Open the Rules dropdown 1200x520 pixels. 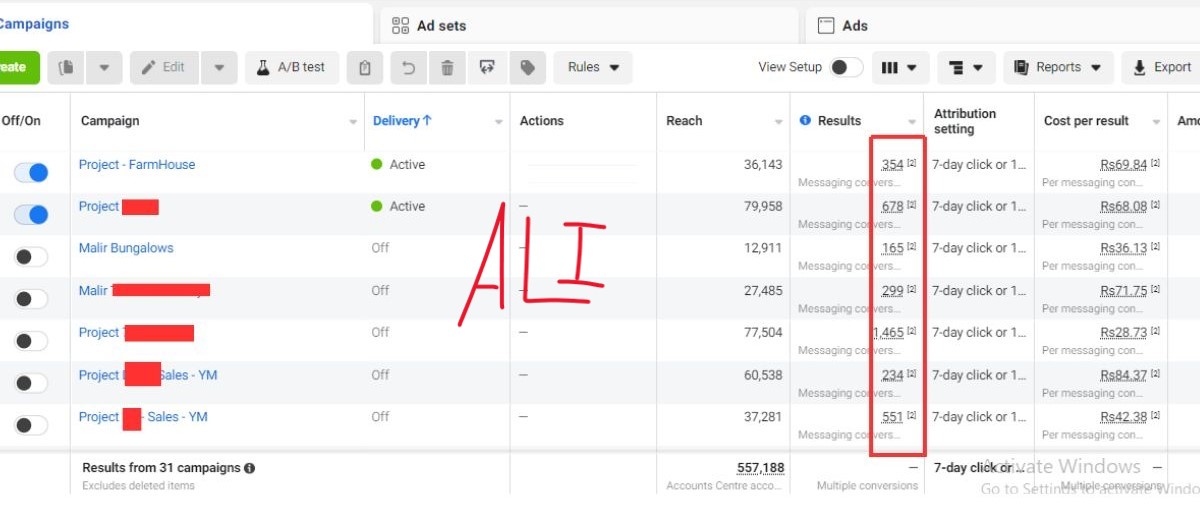tap(593, 68)
